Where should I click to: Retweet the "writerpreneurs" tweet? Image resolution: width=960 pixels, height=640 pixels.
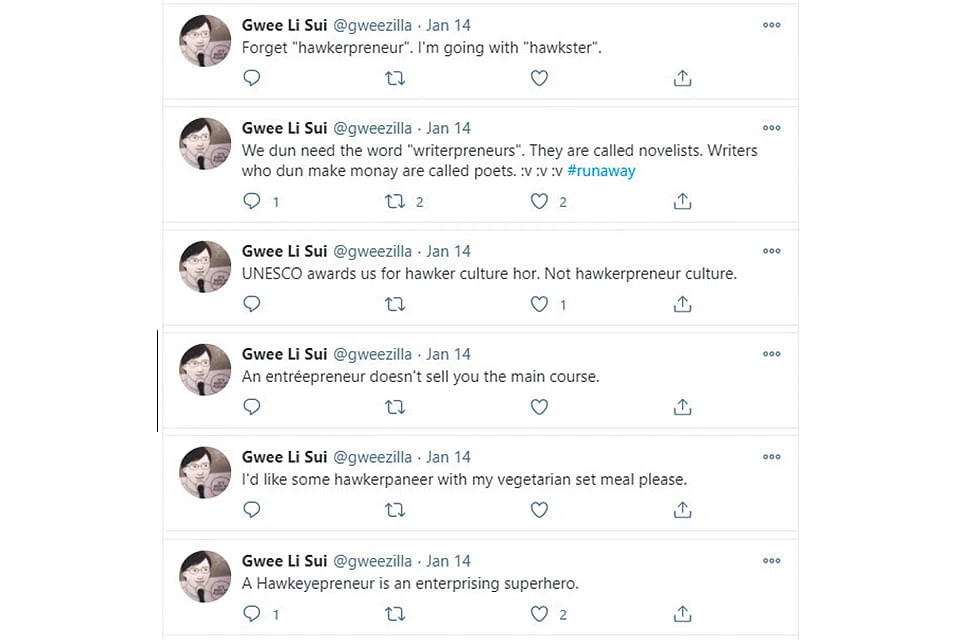point(396,201)
